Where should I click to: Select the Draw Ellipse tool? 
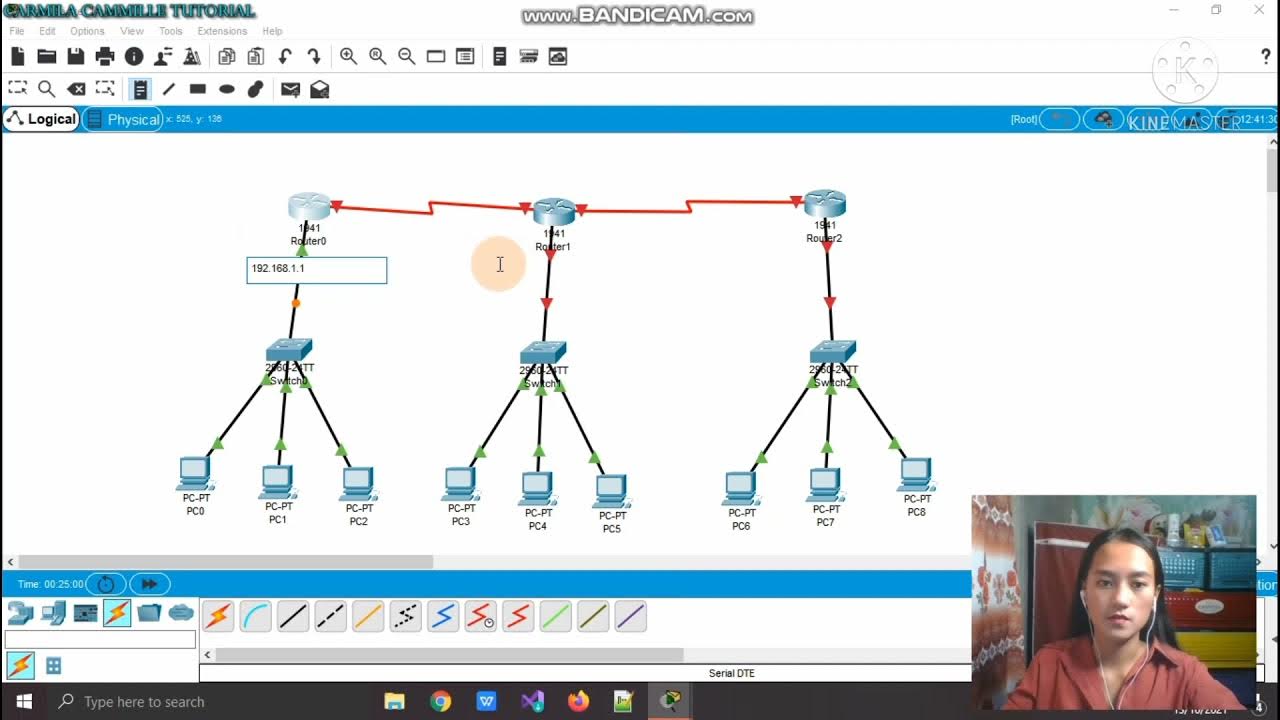pyautogui.click(x=227, y=89)
